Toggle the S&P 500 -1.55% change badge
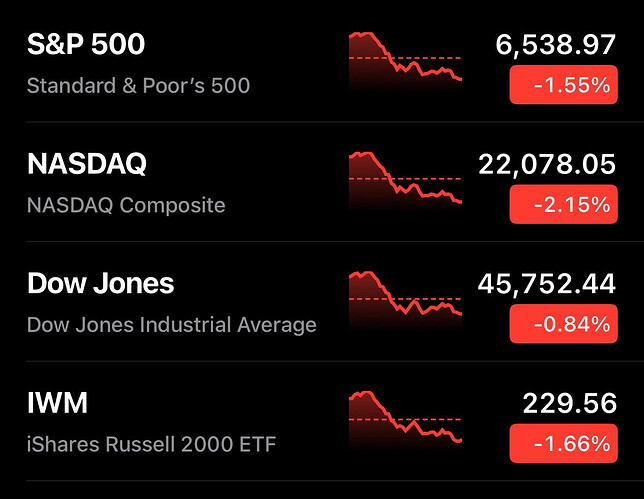The image size is (644, 499). pyautogui.click(x=563, y=86)
